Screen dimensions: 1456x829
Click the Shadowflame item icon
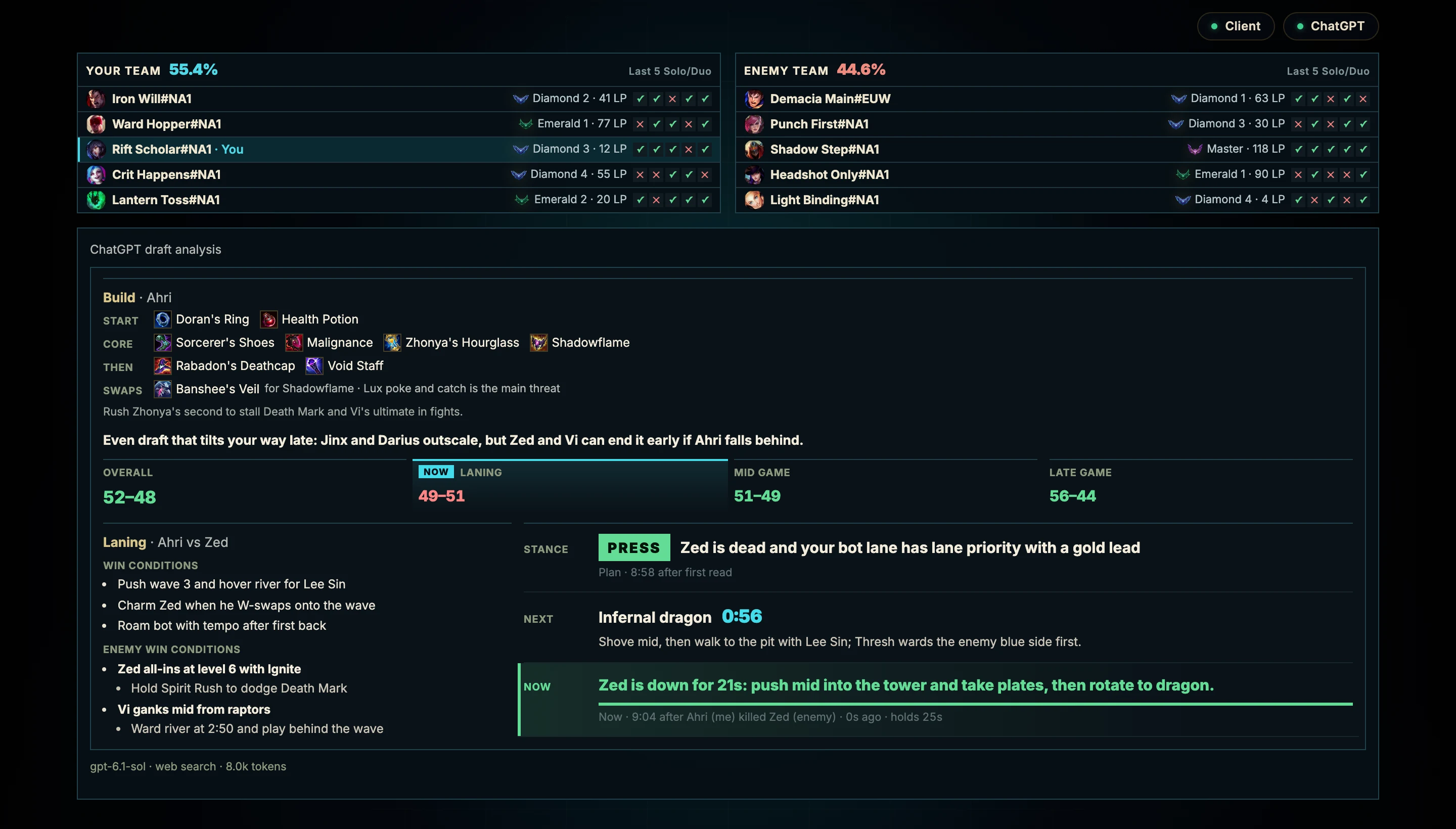coord(538,343)
